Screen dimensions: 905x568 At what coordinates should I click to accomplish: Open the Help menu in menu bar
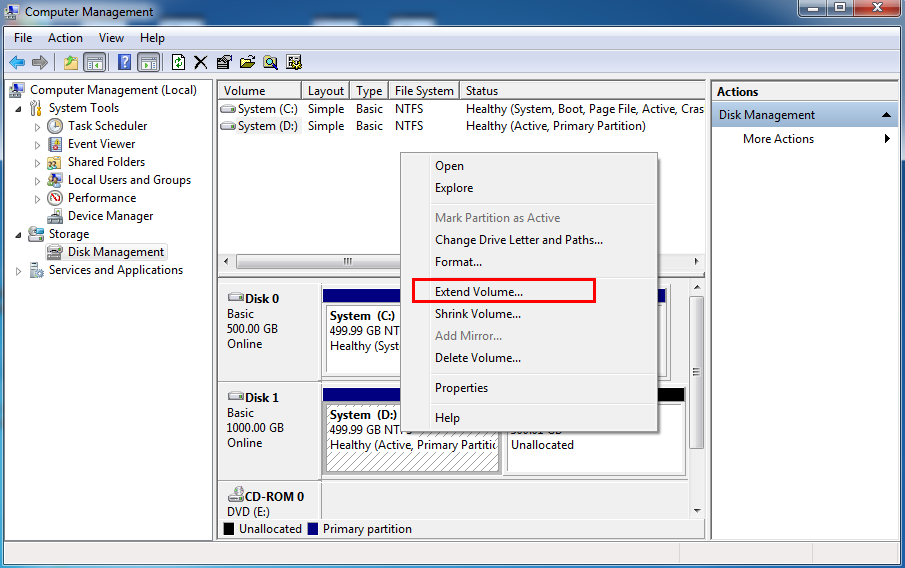(152, 38)
